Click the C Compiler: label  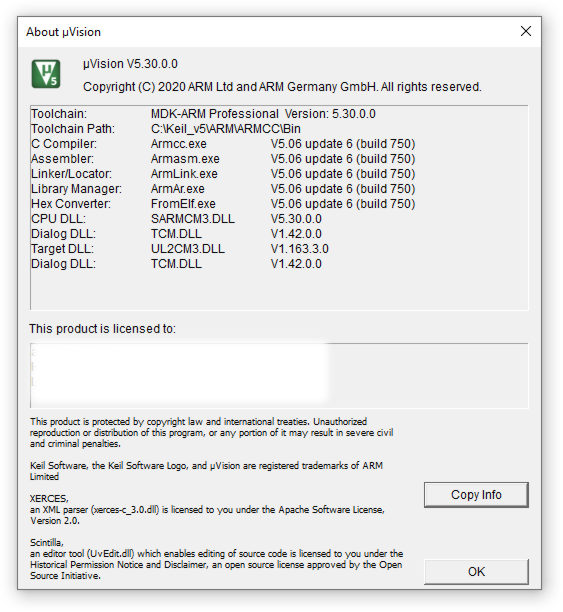tap(64, 144)
